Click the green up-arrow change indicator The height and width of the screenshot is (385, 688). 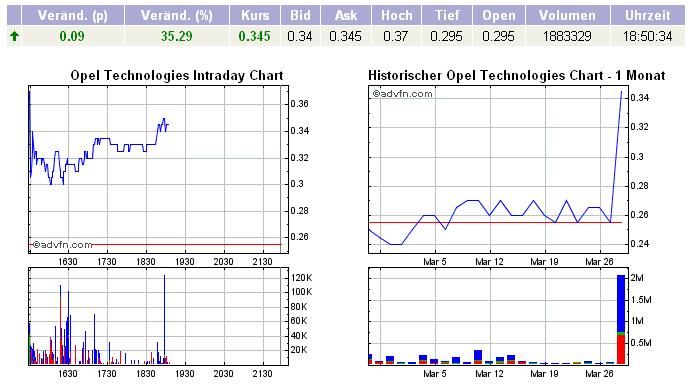tap(14, 36)
